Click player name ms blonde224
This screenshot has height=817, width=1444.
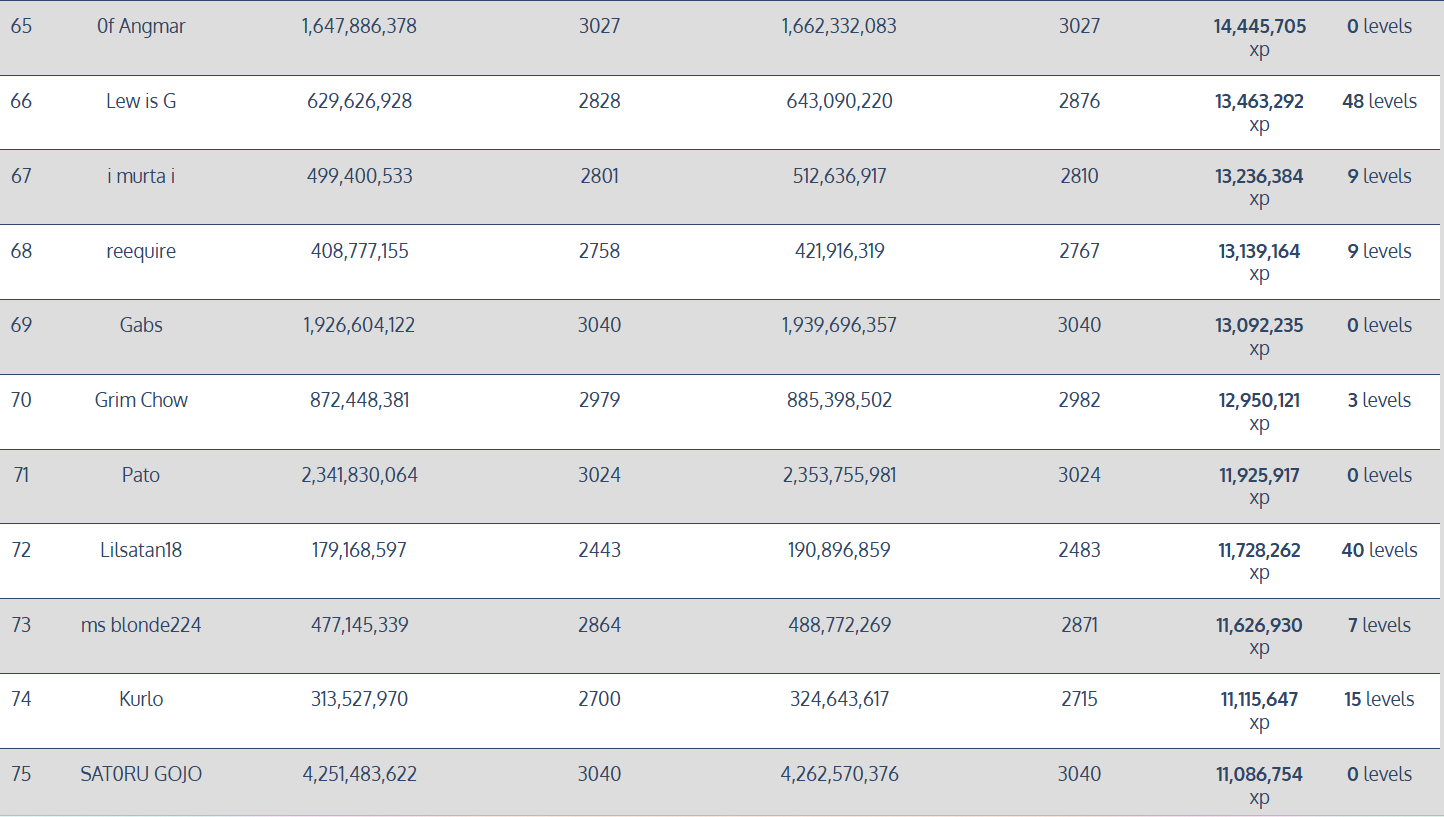pos(141,625)
